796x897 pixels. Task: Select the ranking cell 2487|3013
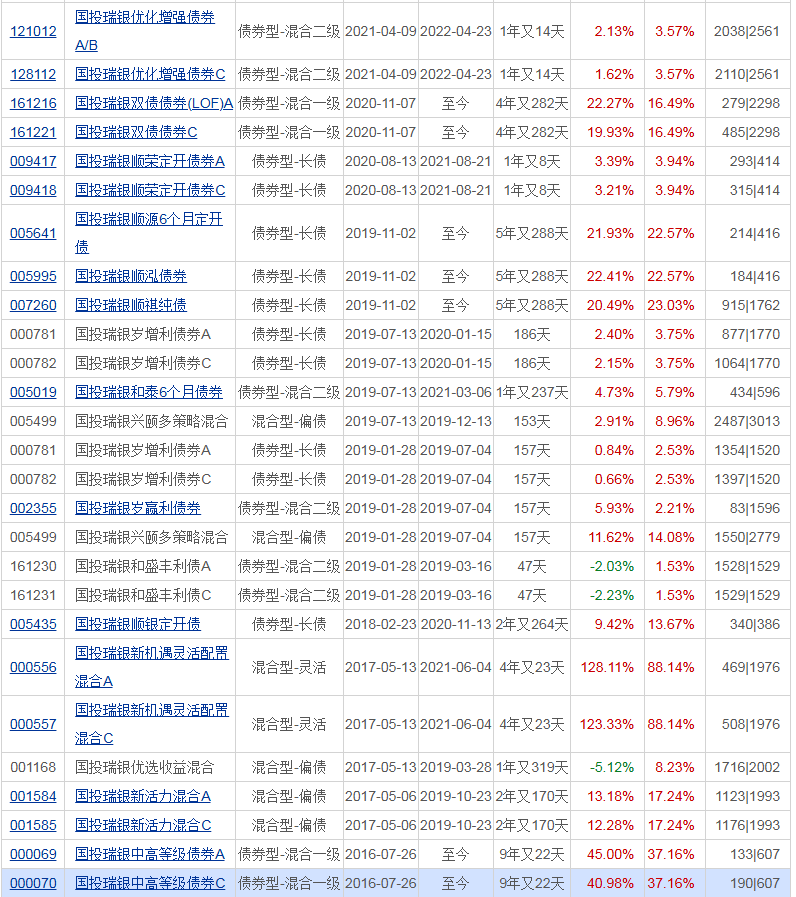click(x=747, y=422)
